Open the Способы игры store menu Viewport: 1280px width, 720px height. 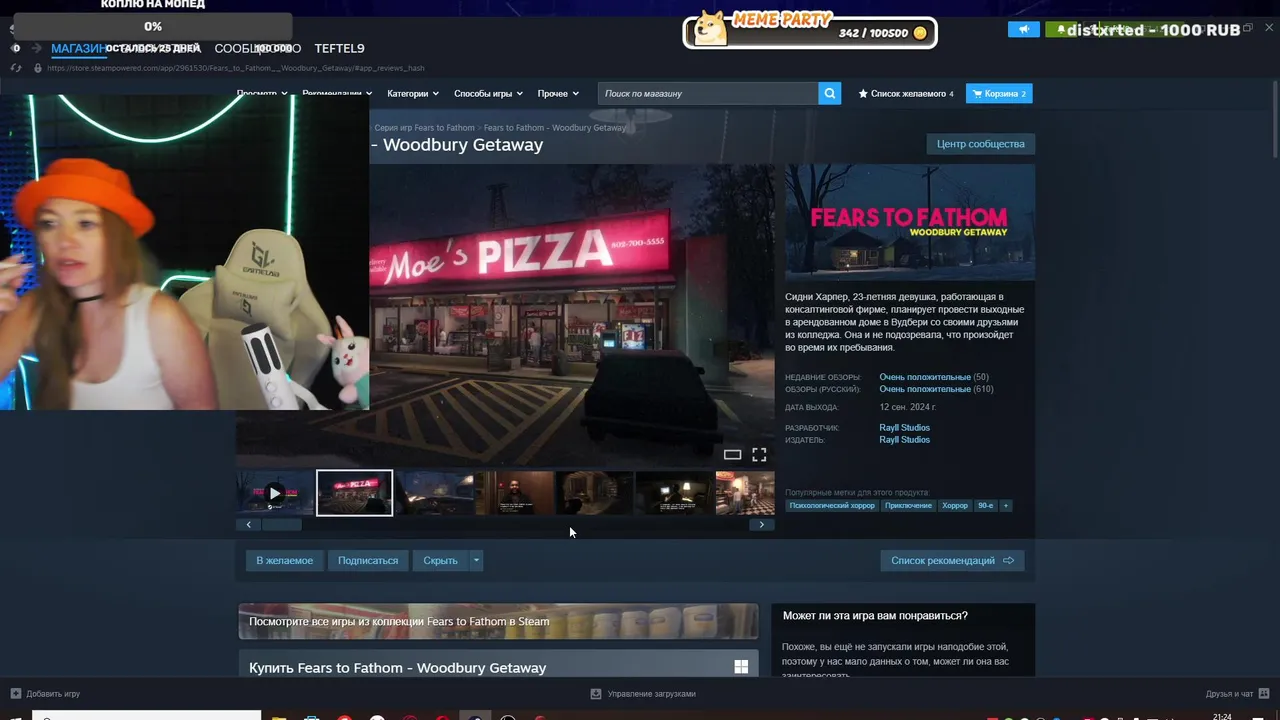coord(488,93)
